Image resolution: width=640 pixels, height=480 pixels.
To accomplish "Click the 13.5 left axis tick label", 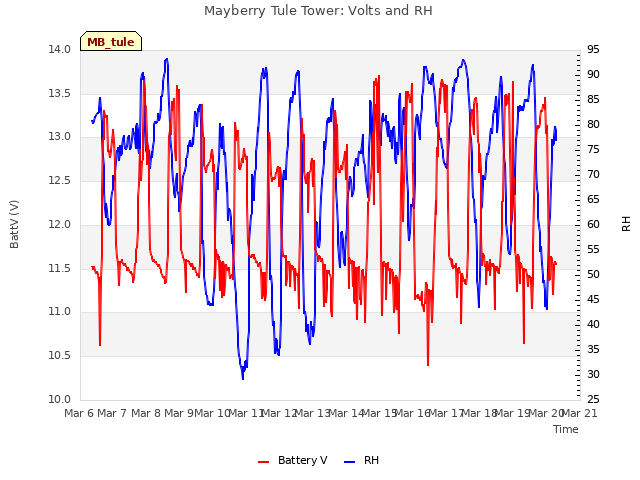I will pos(60,93).
